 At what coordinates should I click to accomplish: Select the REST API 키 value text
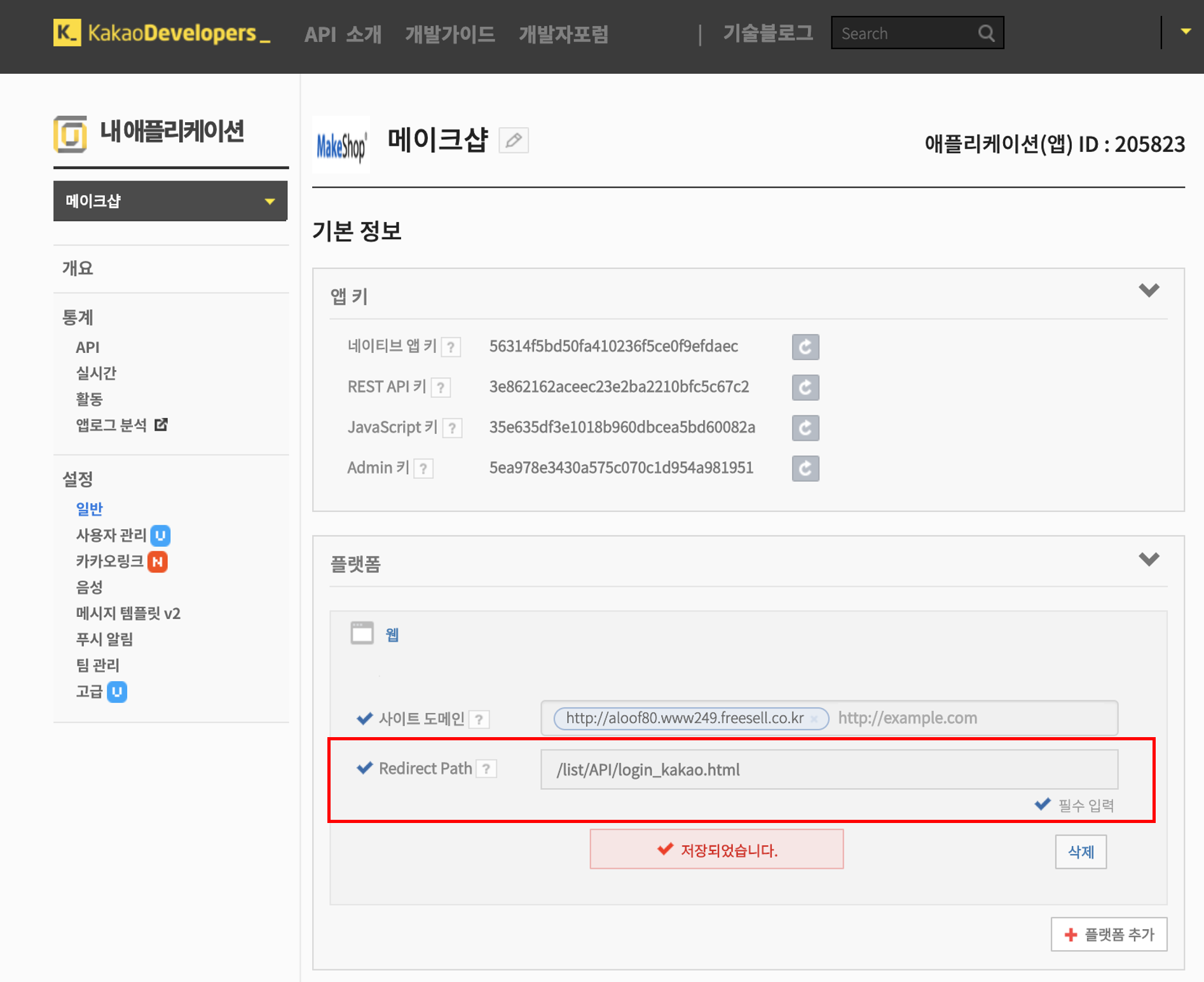pos(619,387)
